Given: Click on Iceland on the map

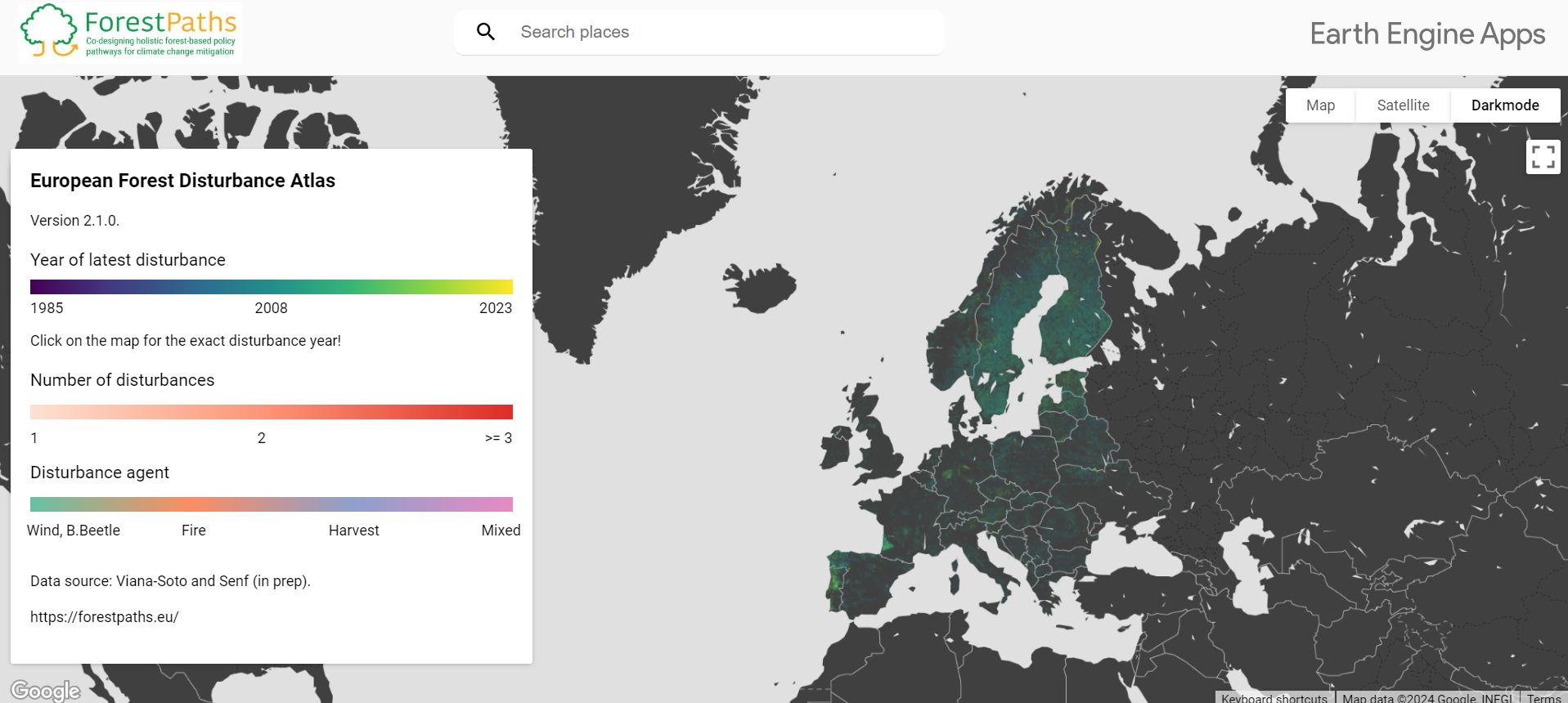Looking at the screenshot, I should 761,287.
